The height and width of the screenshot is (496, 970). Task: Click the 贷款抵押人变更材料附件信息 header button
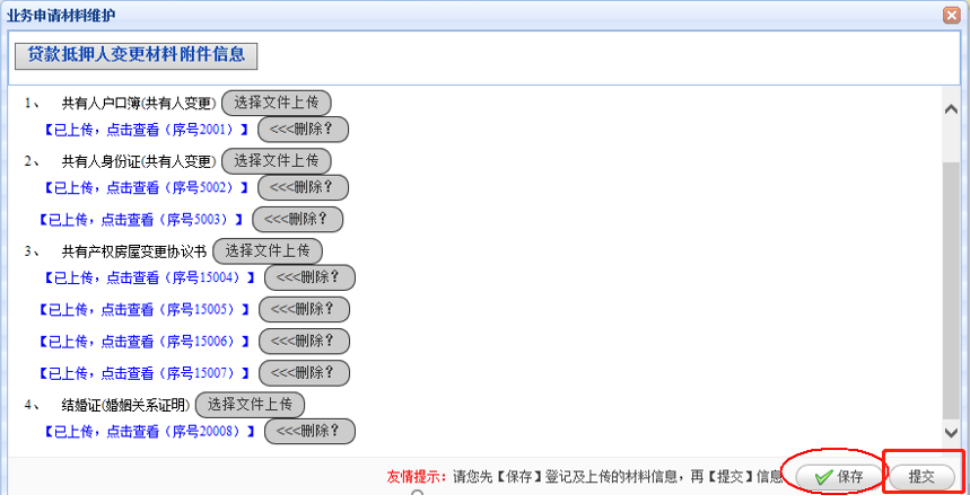[136, 55]
